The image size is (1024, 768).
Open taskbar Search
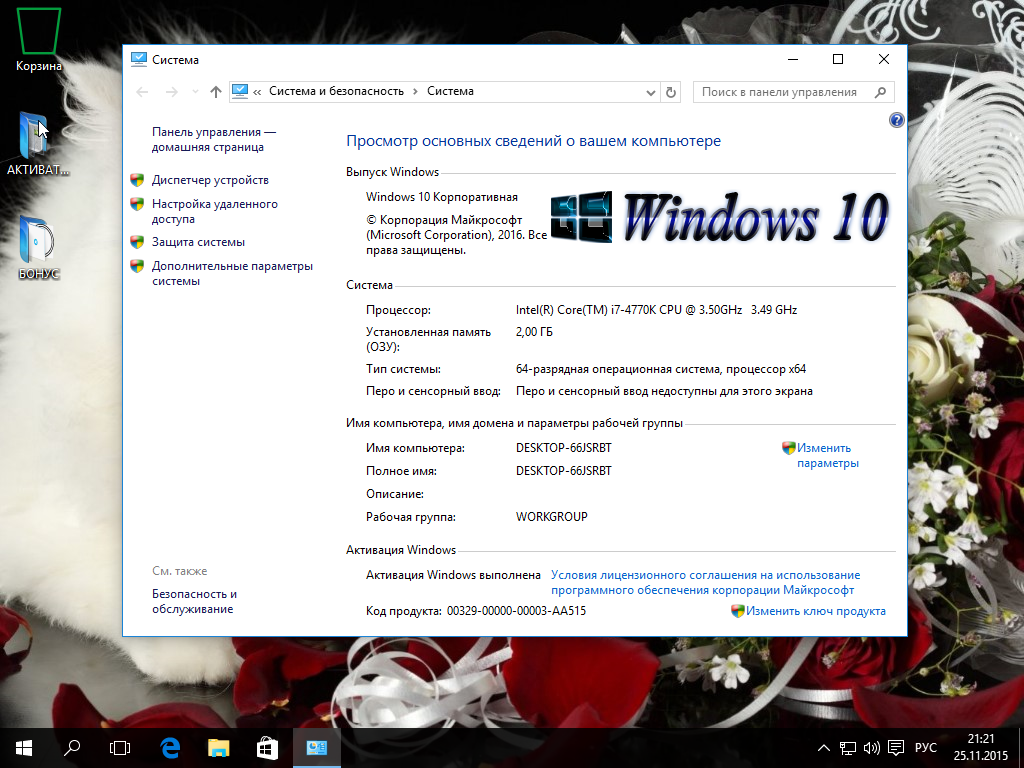(72, 748)
